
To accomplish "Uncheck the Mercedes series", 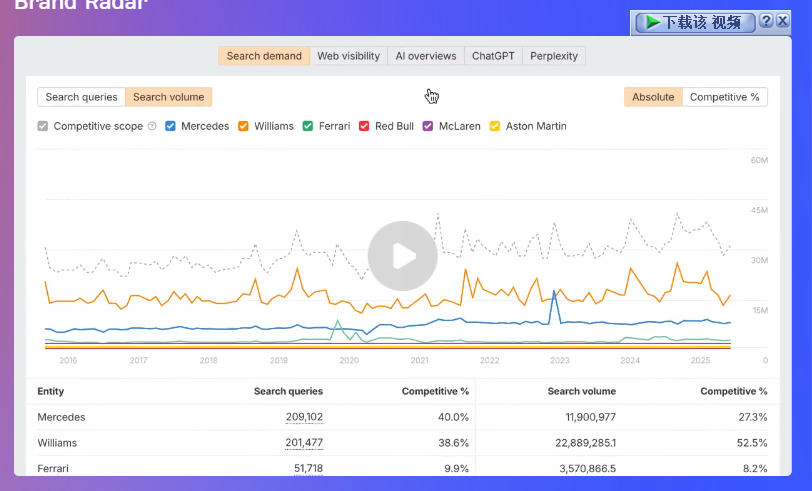I will tap(170, 126).
